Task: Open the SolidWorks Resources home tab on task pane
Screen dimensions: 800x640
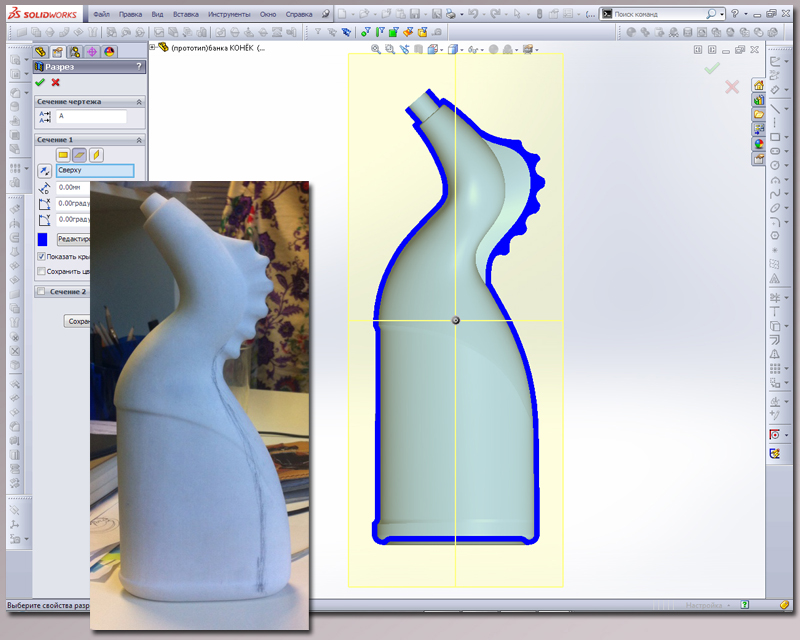Action: (x=759, y=85)
